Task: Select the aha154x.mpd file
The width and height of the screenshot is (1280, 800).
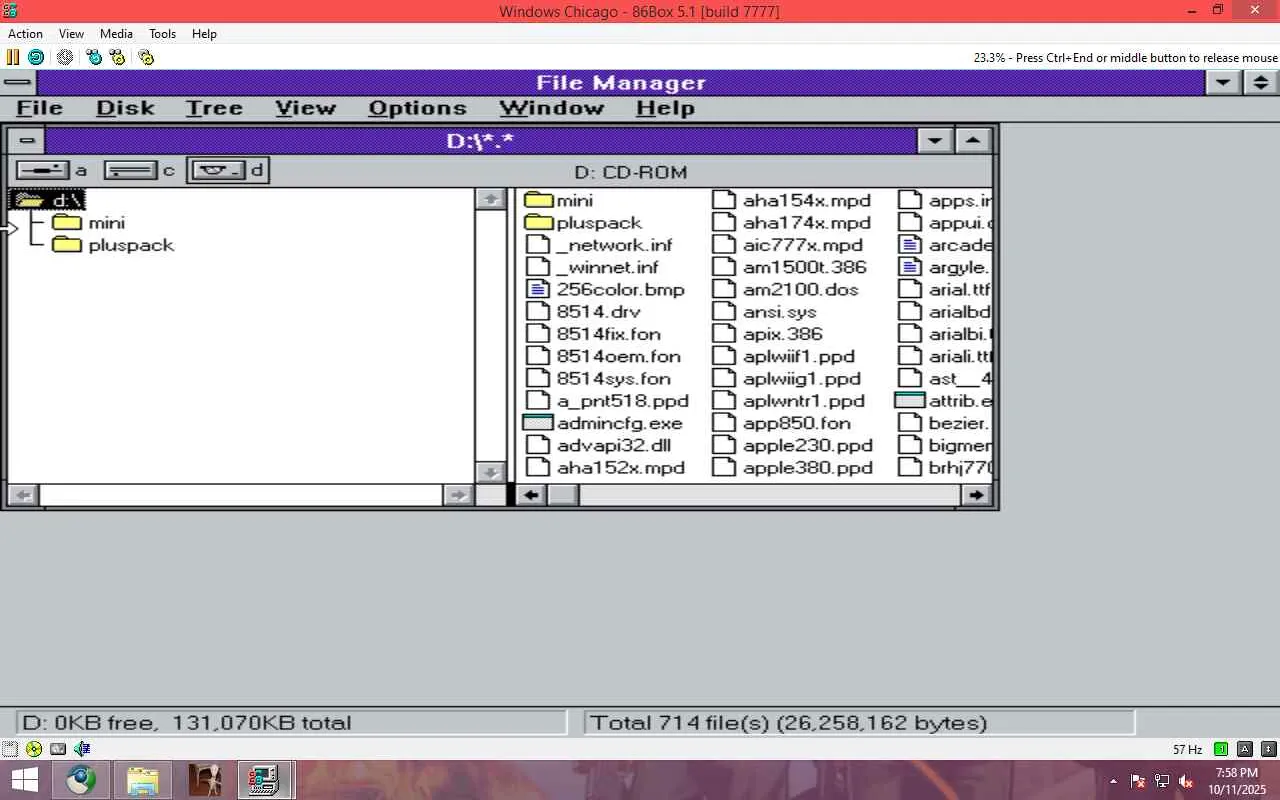Action: coord(791,200)
